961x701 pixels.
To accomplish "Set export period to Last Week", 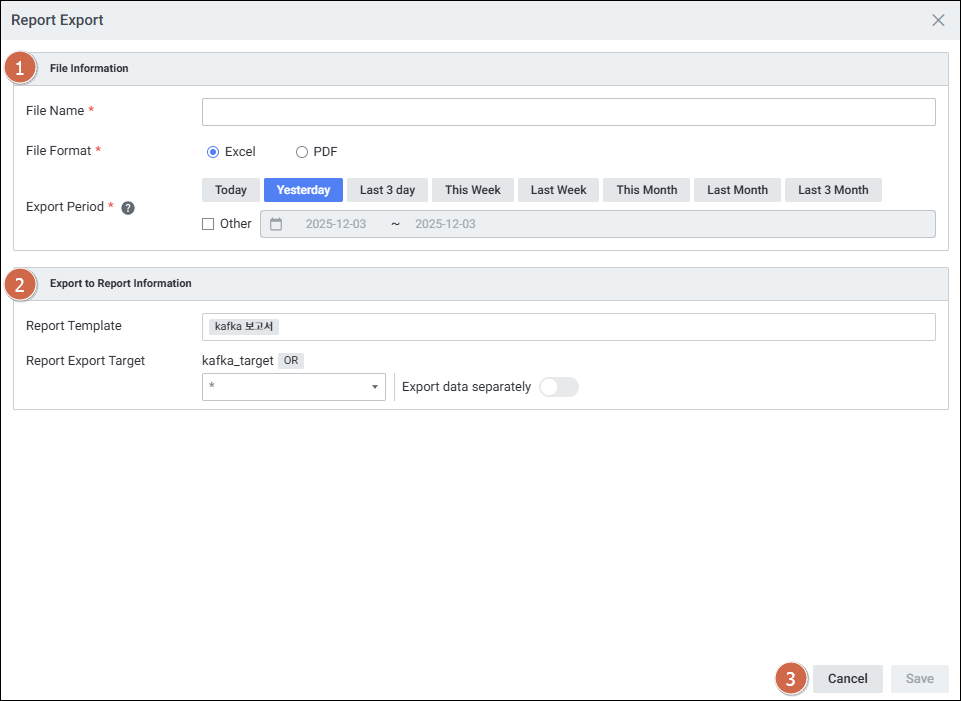I will [x=558, y=190].
